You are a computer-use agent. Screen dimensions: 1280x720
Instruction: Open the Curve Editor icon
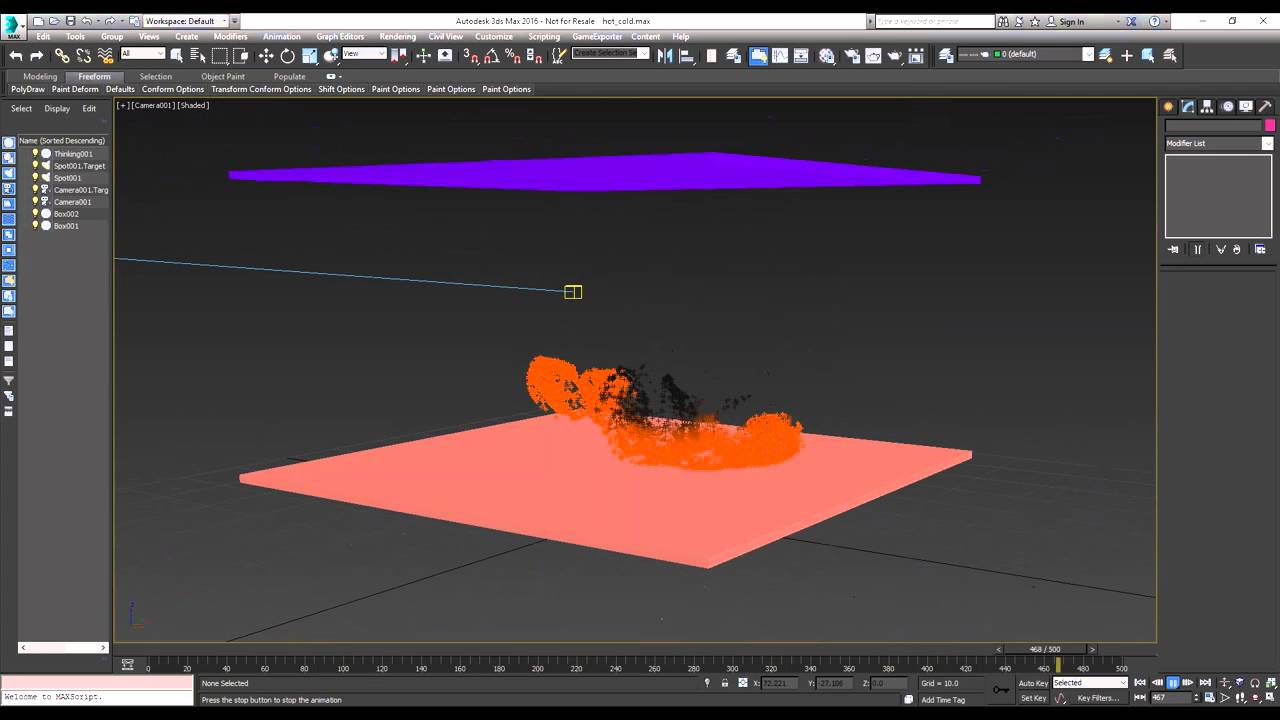tap(780, 56)
